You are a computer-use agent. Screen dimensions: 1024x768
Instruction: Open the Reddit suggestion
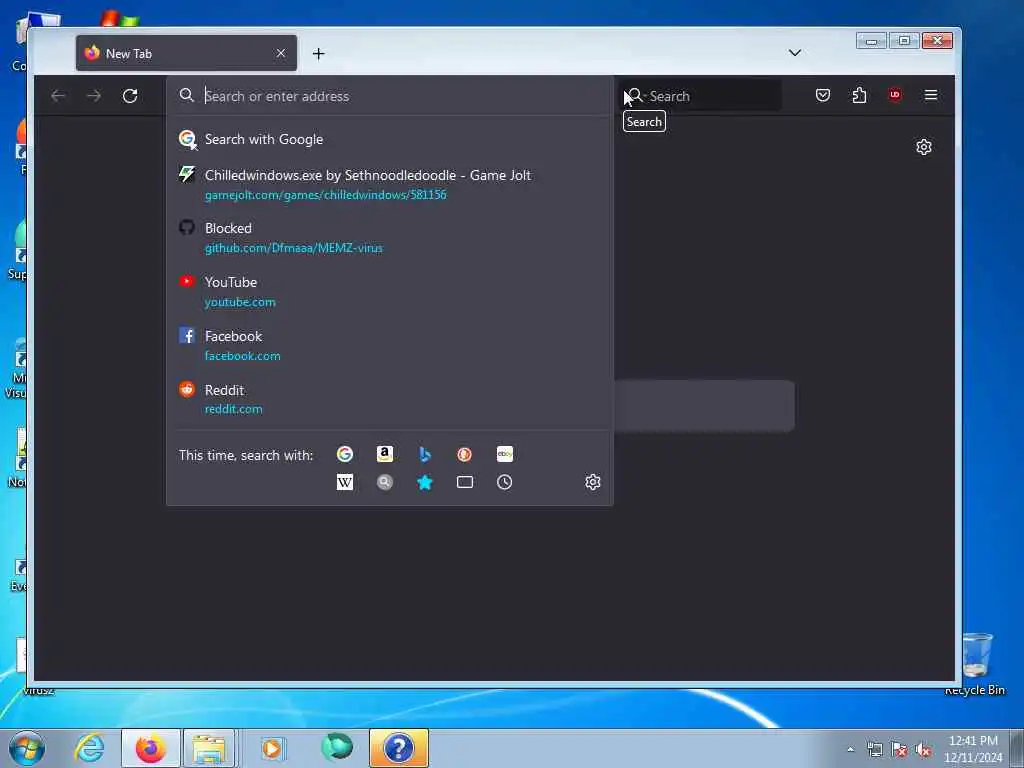coord(390,399)
